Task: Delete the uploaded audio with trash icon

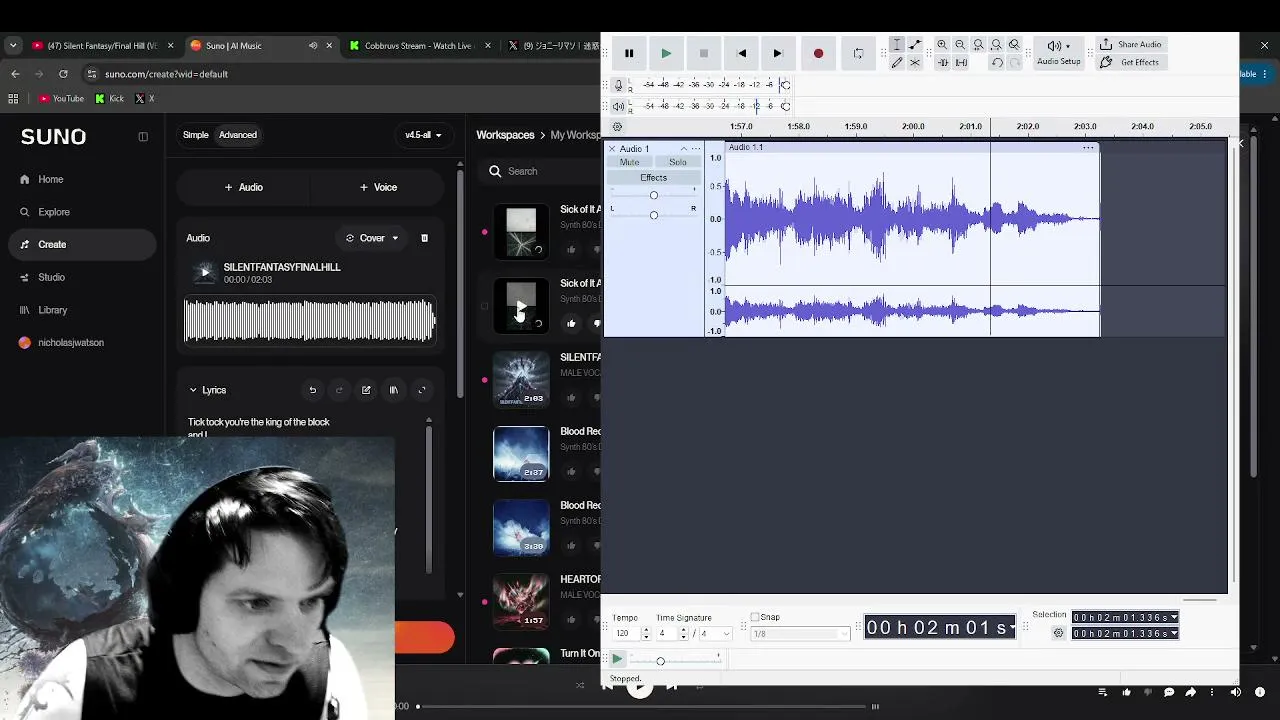Action: pos(424,238)
